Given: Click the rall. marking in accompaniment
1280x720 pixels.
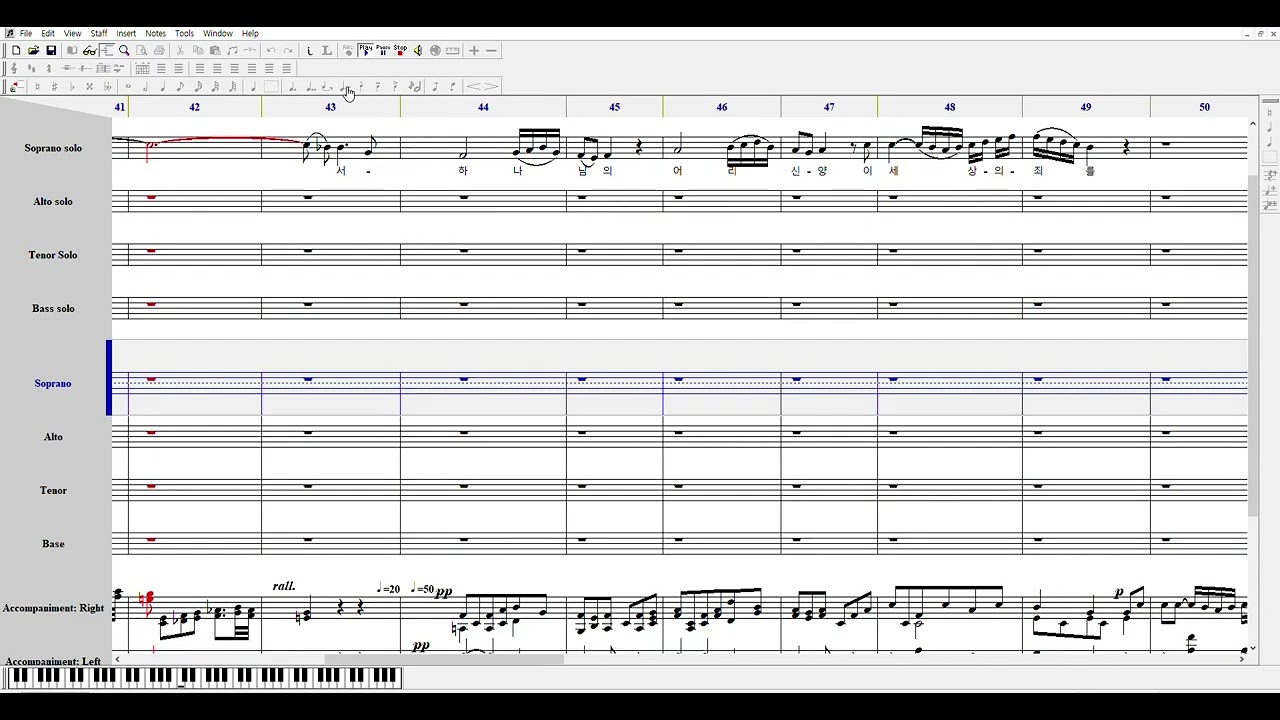Looking at the screenshot, I should click(x=284, y=586).
